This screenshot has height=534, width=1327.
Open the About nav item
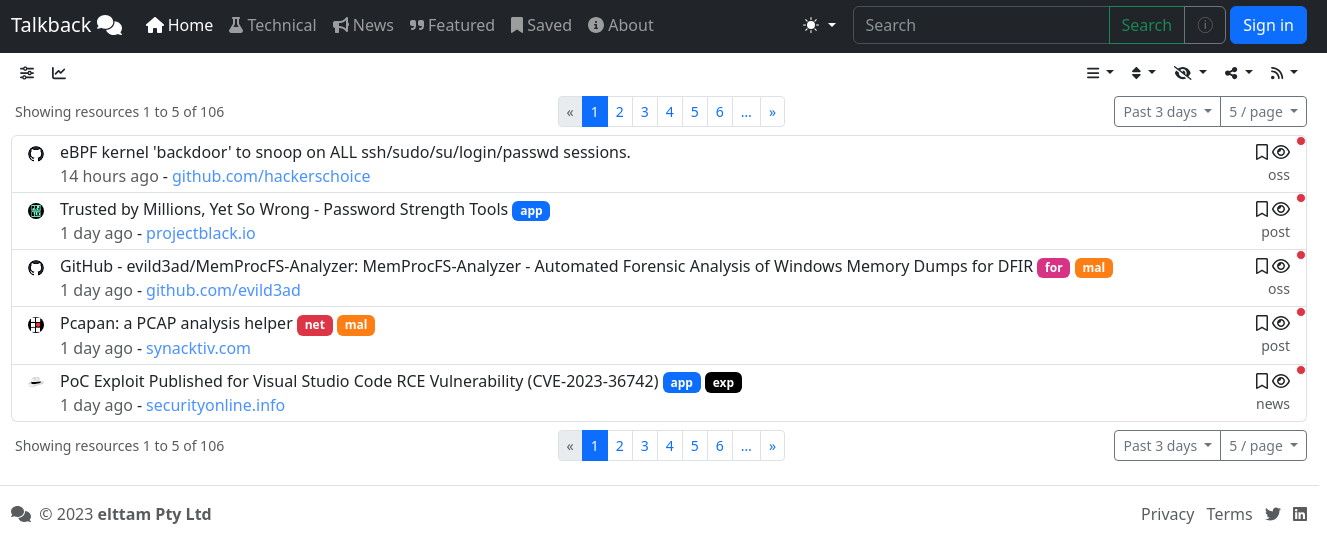(621, 25)
